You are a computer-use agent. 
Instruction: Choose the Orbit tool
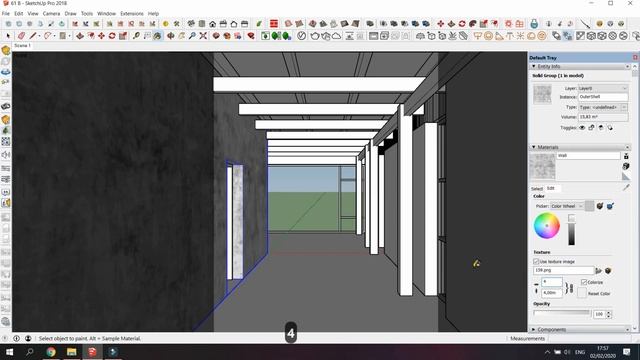[171, 36]
